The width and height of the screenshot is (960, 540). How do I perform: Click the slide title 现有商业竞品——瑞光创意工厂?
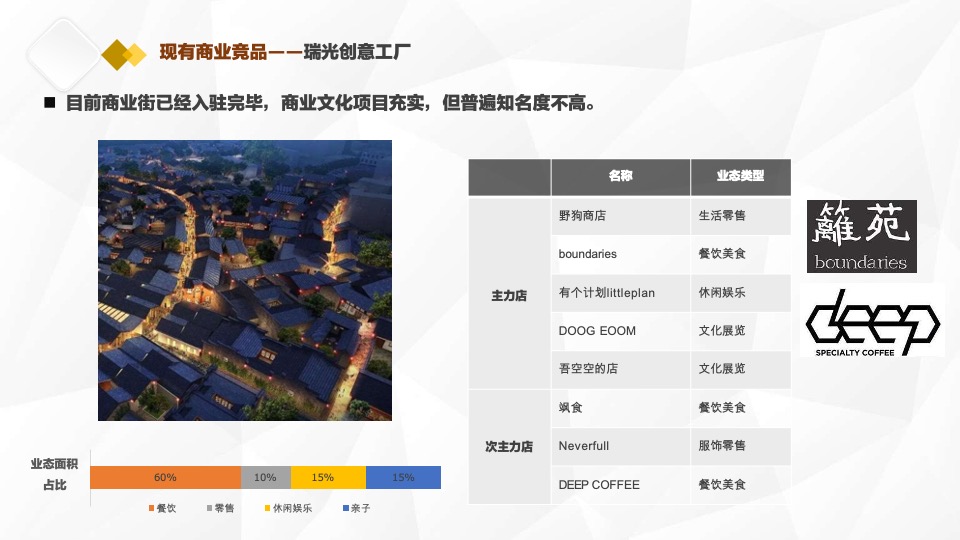coord(285,52)
